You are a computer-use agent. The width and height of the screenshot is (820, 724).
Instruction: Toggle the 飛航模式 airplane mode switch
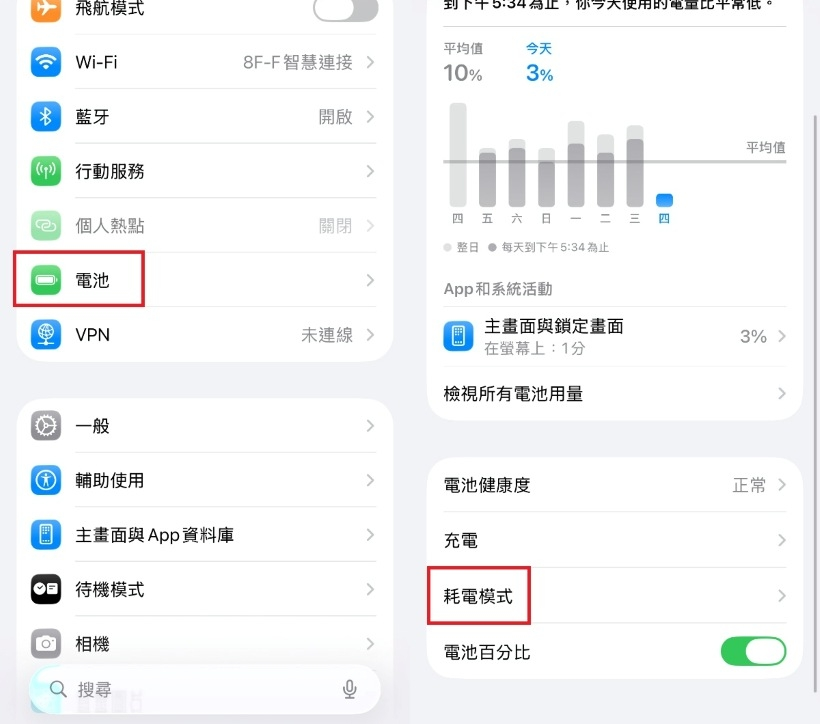coord(345,7)
